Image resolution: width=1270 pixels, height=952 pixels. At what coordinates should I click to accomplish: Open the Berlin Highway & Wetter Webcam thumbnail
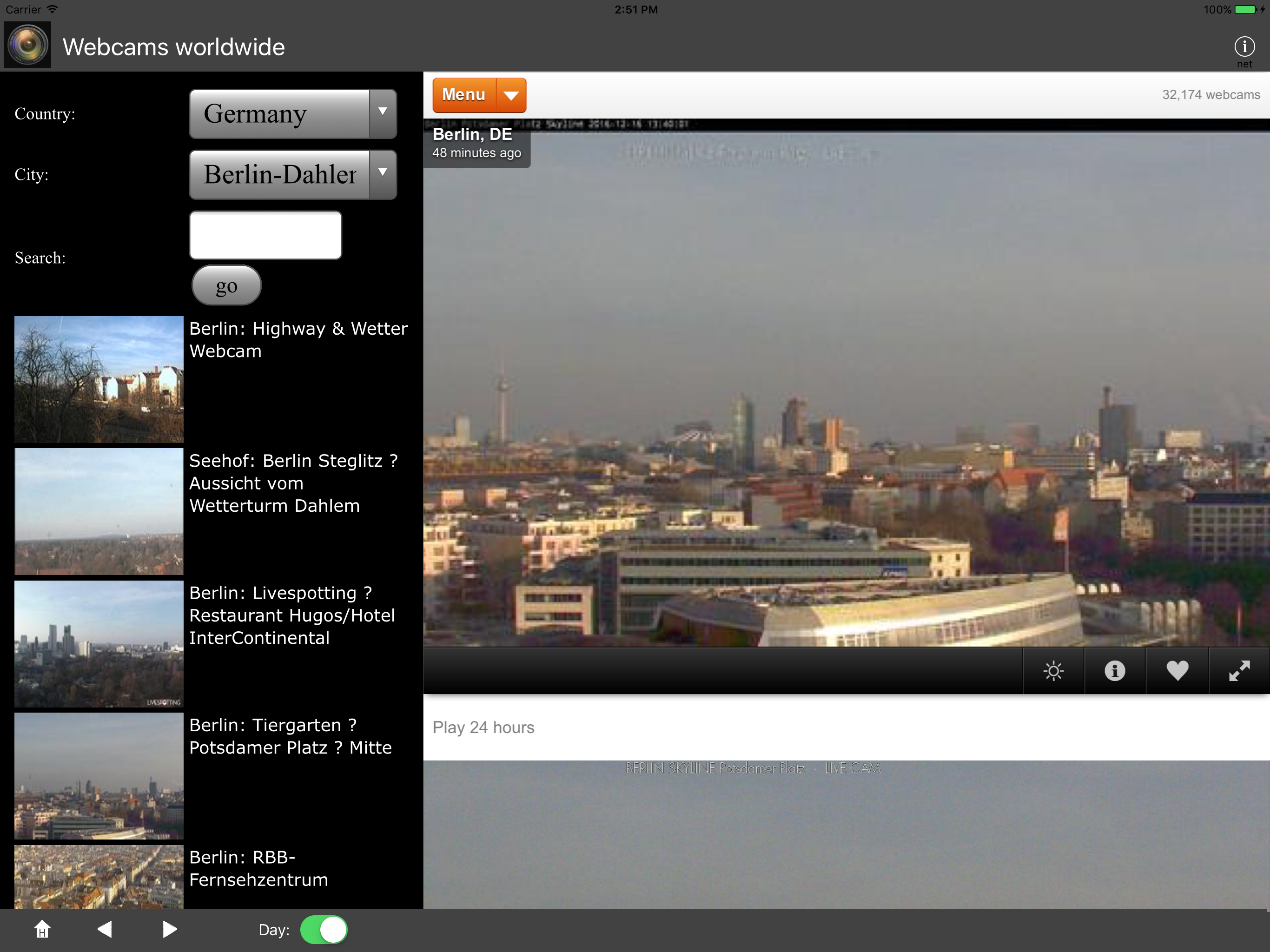[99, 379]
